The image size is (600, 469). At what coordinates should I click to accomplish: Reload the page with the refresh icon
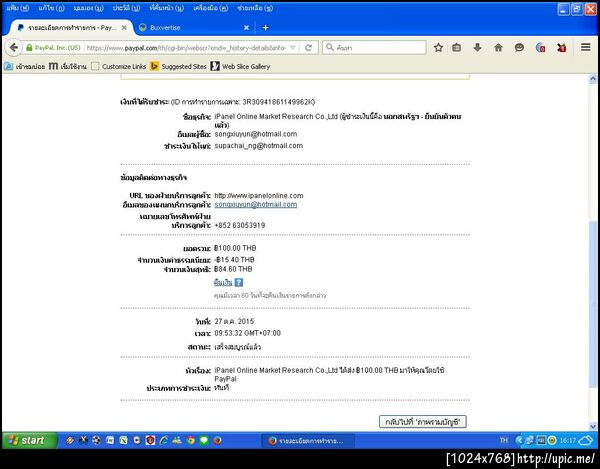click(308, 48)
